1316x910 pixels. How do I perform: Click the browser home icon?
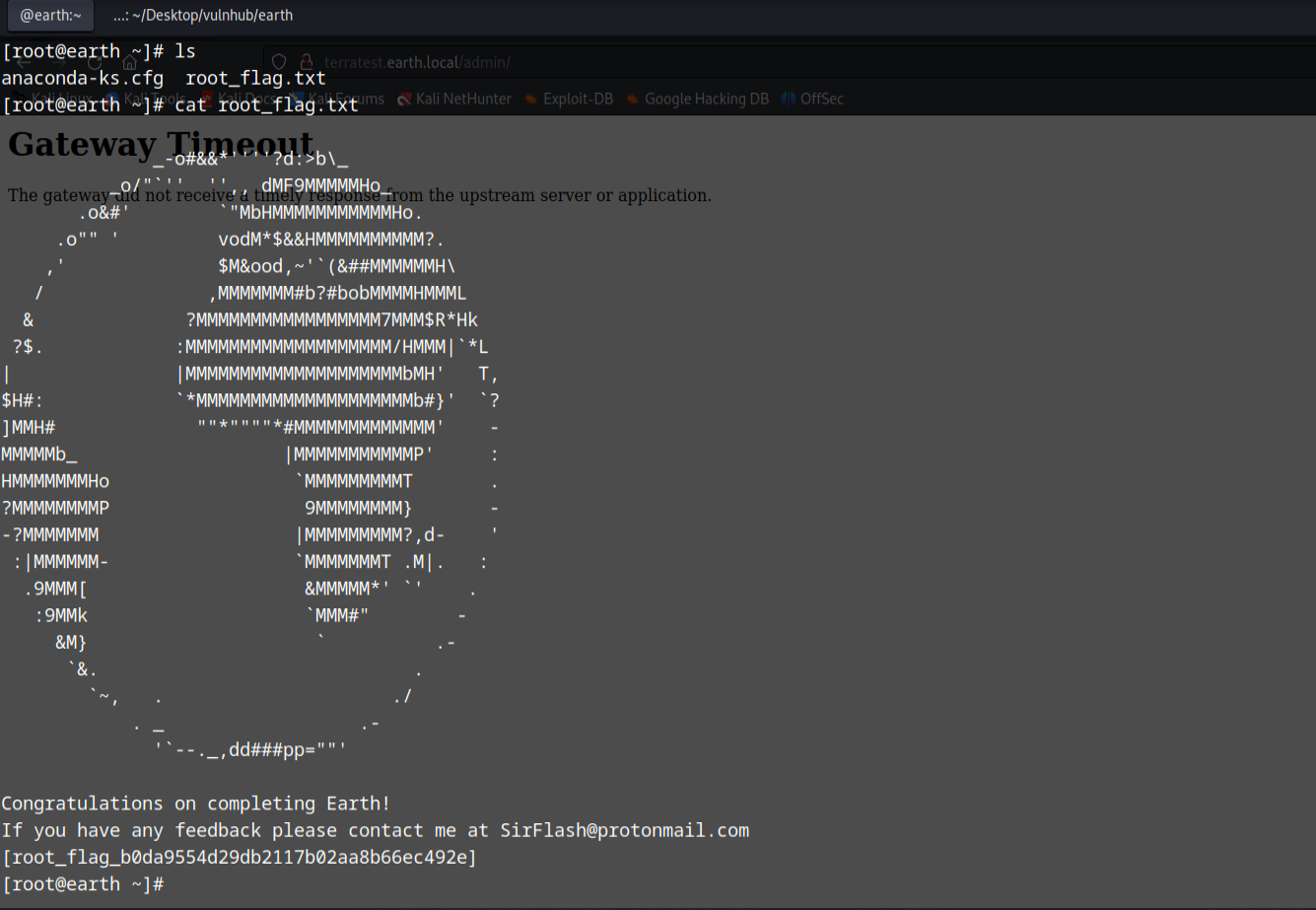point(129,62)
